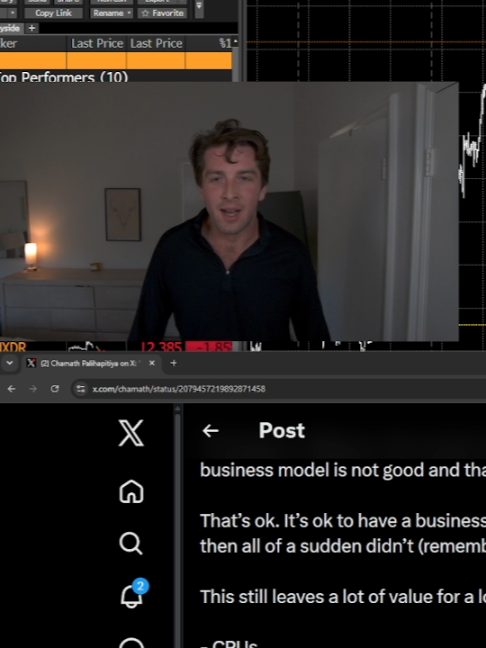The width and height of the screenshot is (486, 648).
Task: Add a new worksheet tab with plus
Action: 32,28
